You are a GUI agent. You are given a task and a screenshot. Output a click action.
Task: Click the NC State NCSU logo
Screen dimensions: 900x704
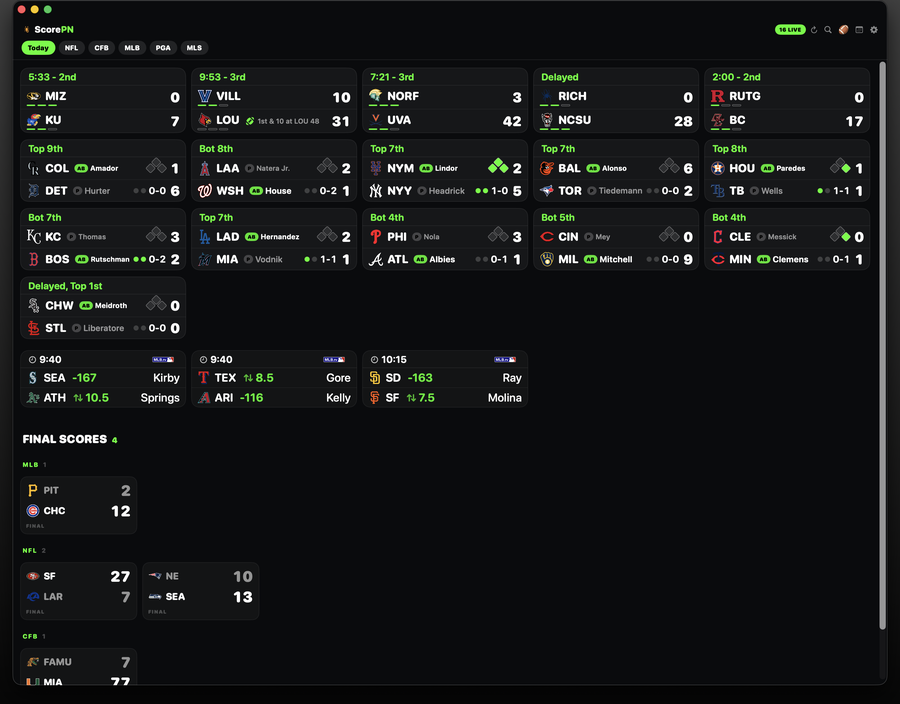[547, 120]
